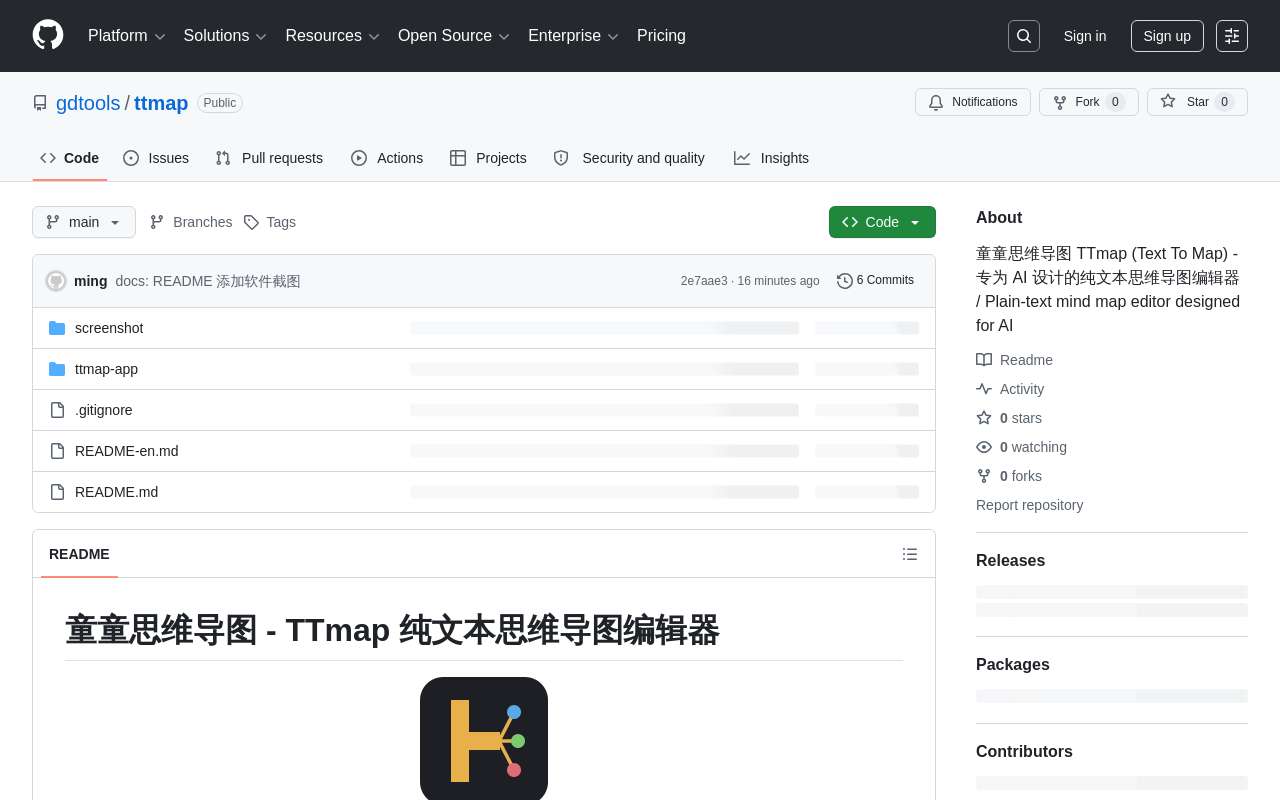Image resolution: width=1280 pixels, height=800 pixels.
Task: Open the Releases heading link
Action: (1010, 561)
